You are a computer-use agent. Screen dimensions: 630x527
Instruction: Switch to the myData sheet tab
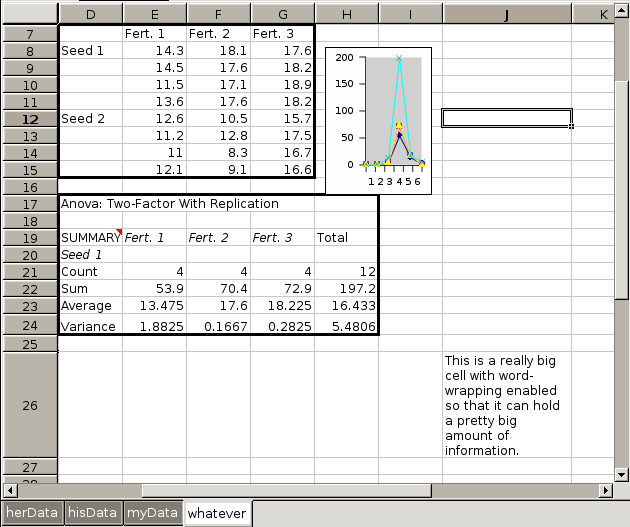pyautogui.click(x=152, y=513)
